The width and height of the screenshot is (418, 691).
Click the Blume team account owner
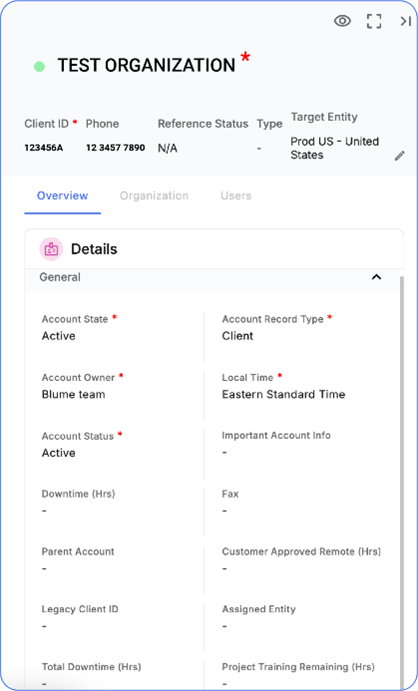(x=74, y=394)
